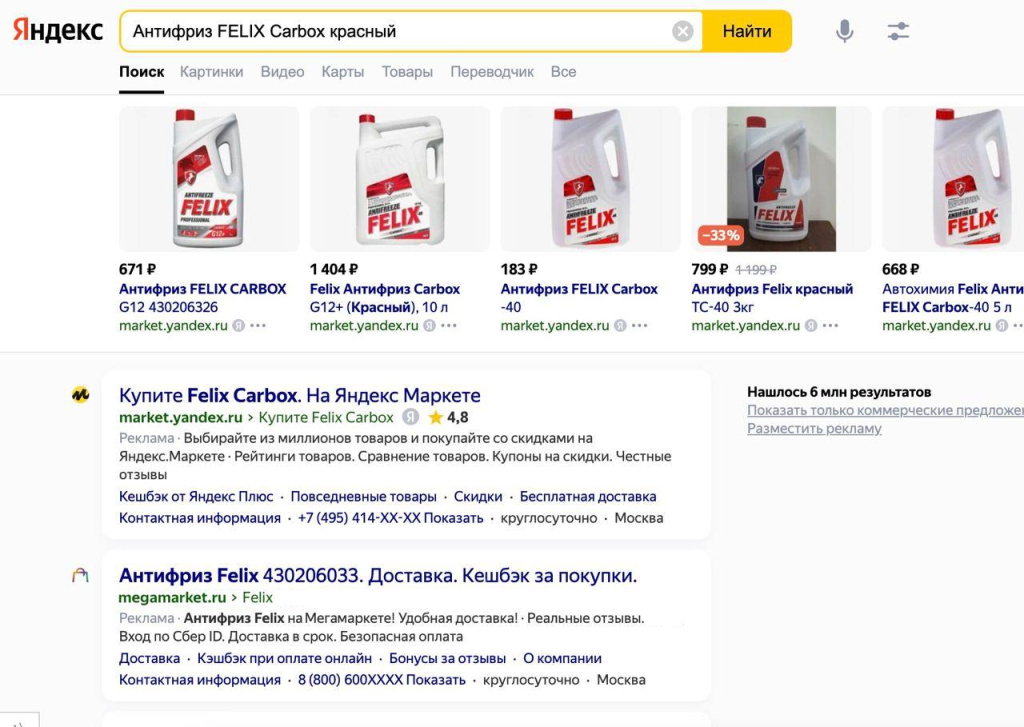Open the first FELIX CARBOX G12 product thumbnail
The width and height of the screenshot is (1024, 727).
click(209, 179)
